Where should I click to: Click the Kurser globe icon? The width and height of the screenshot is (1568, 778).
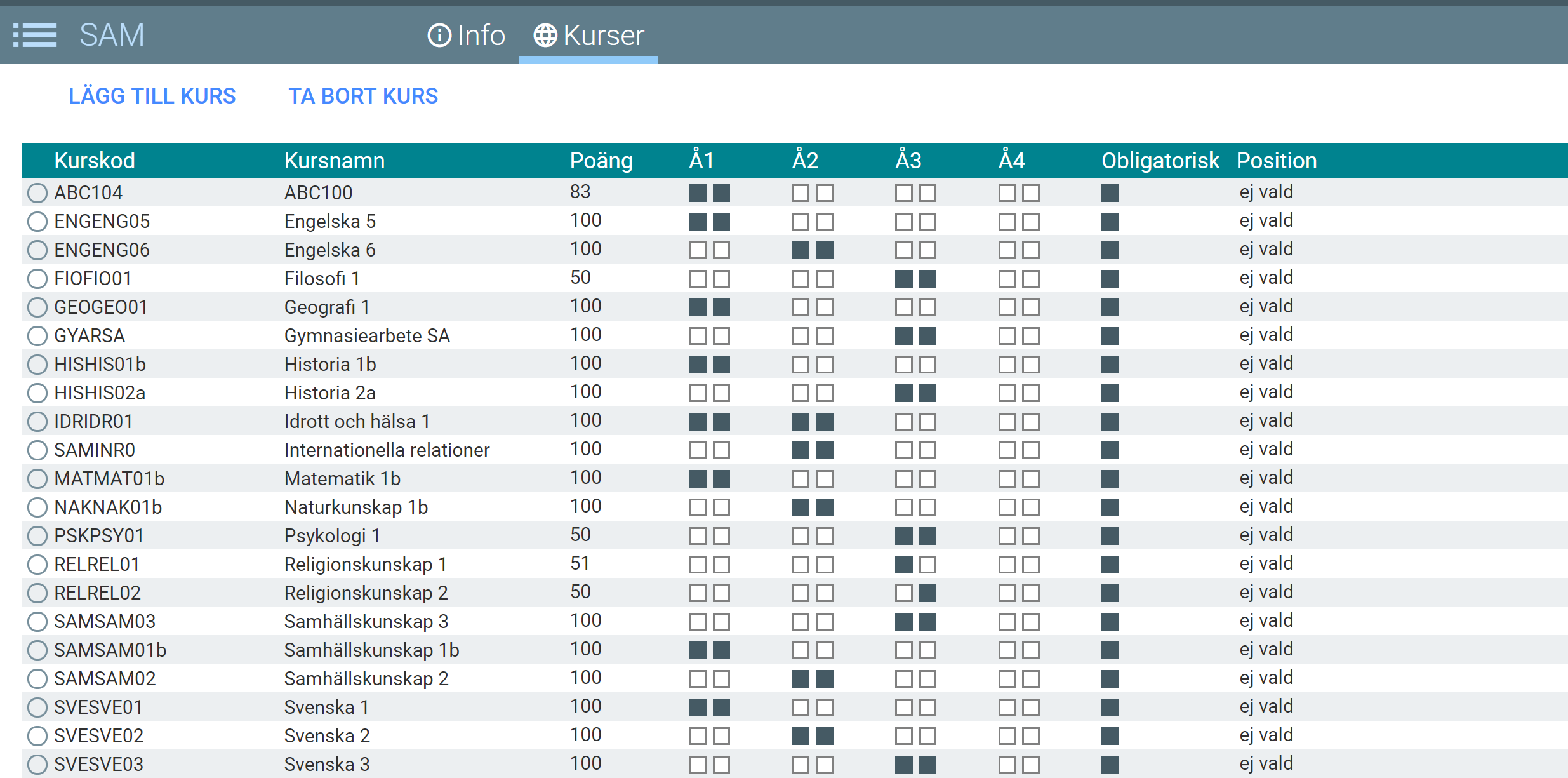click(x=545, y=36)
